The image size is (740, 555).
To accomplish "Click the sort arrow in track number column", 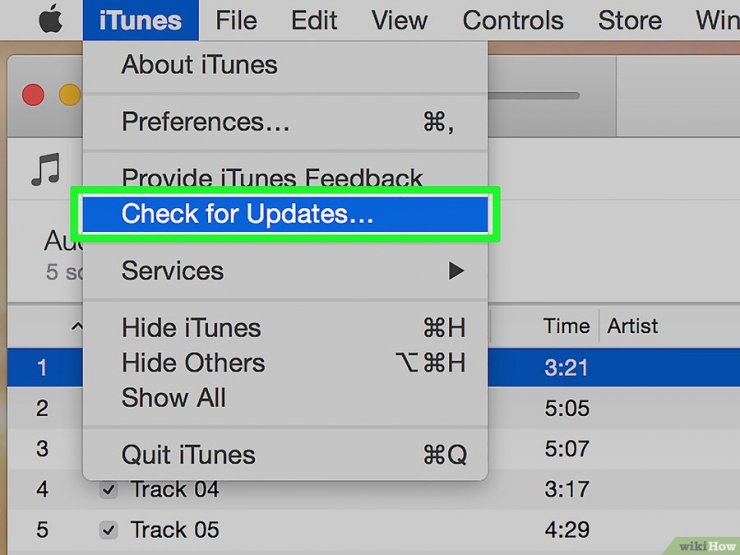I will [77, 326].
